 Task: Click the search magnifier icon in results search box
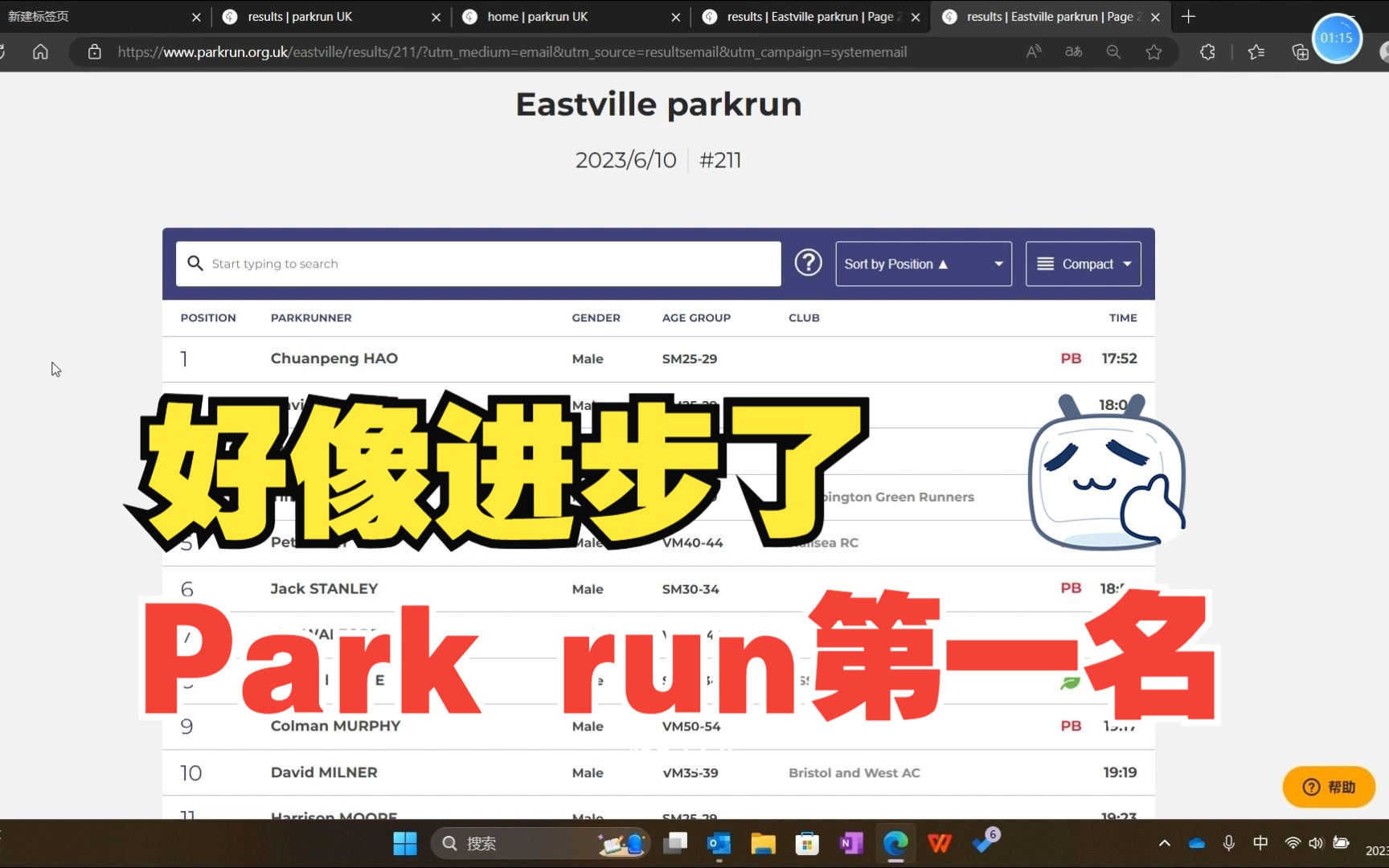195,263
